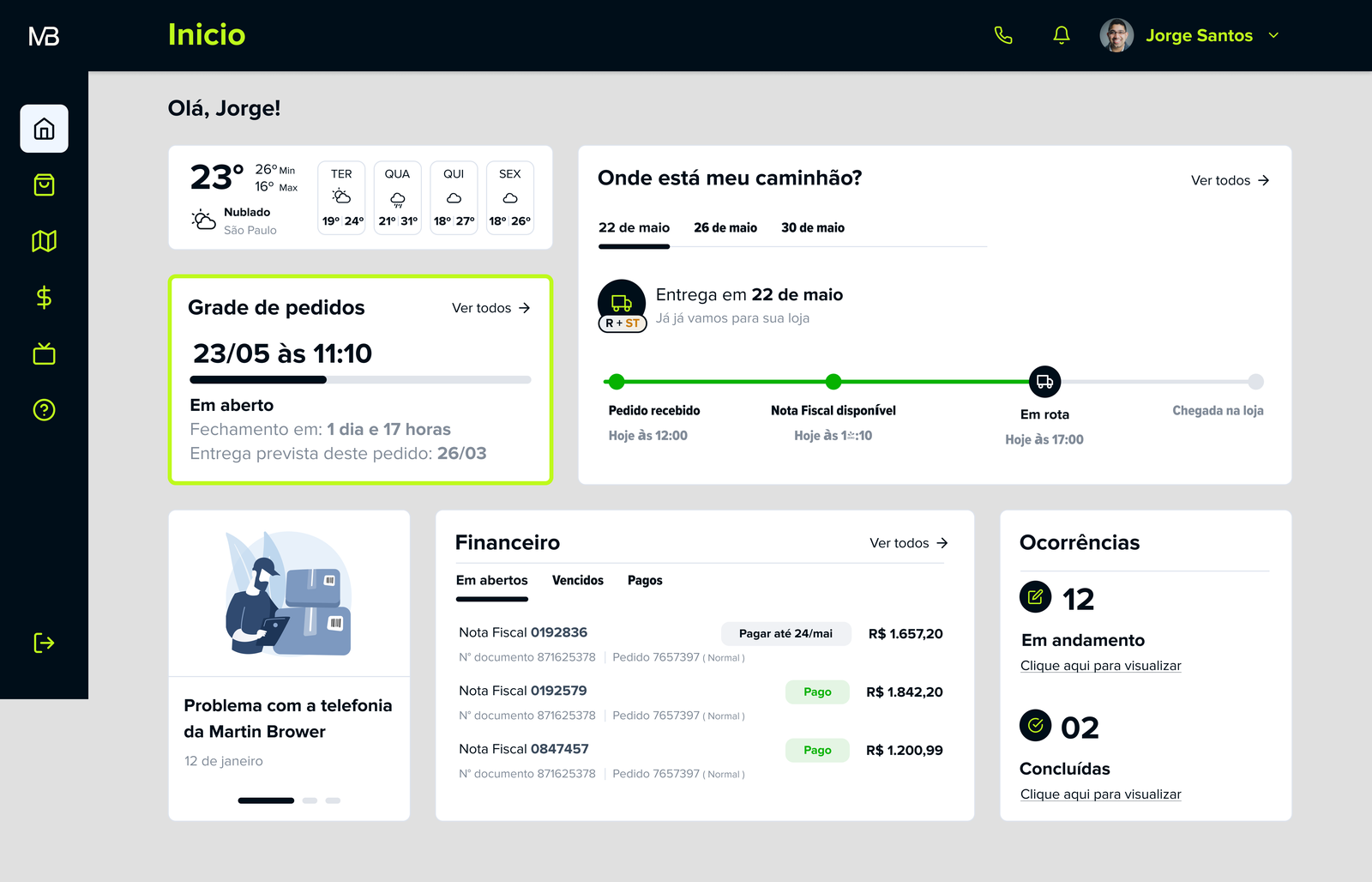Select the 30 de maio tab
Image resolution: width=1372 pixels, height=882 pixels.
pos(813,227)
